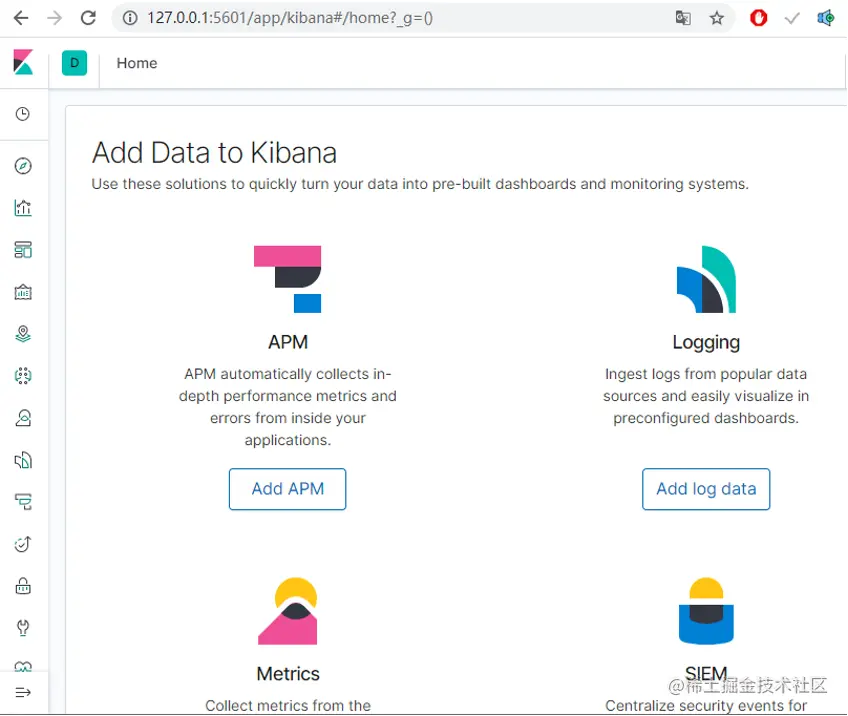
Task: Open Maps from the sidebar
Action: [23, 334]
